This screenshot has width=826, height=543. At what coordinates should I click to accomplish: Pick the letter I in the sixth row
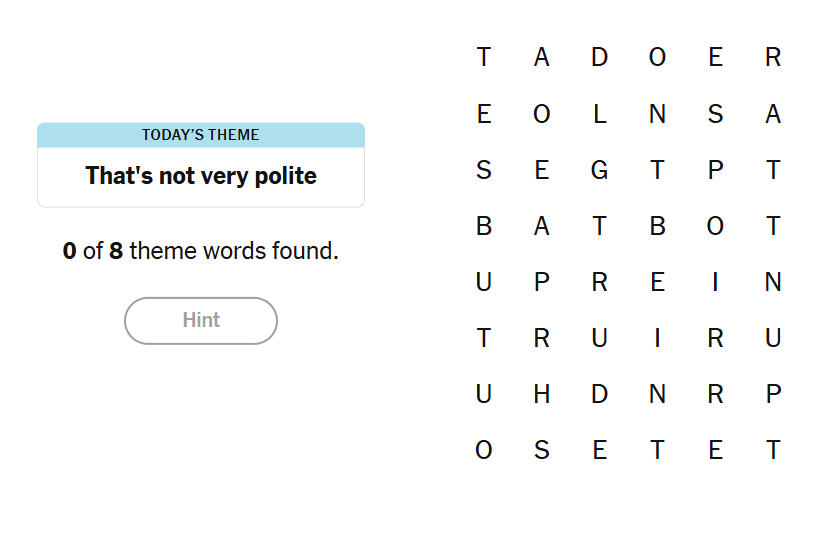pyautogui.click(x=657, y=338)
